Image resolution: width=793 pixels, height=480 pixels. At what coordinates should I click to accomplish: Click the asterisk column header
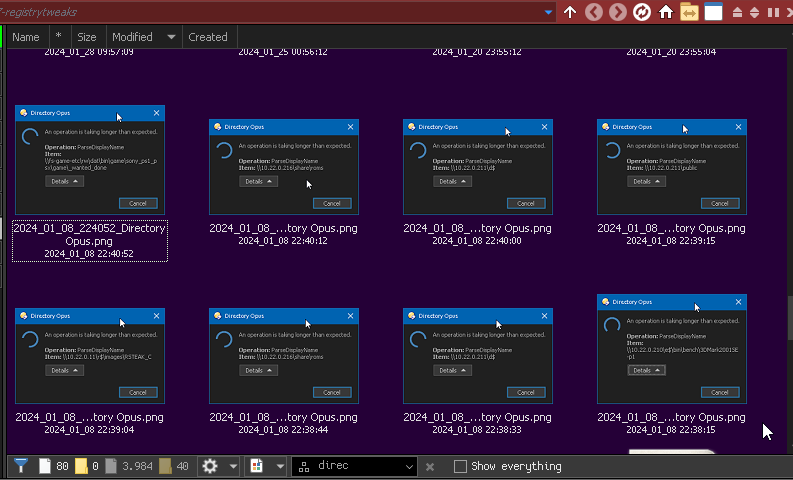(59, 37)
